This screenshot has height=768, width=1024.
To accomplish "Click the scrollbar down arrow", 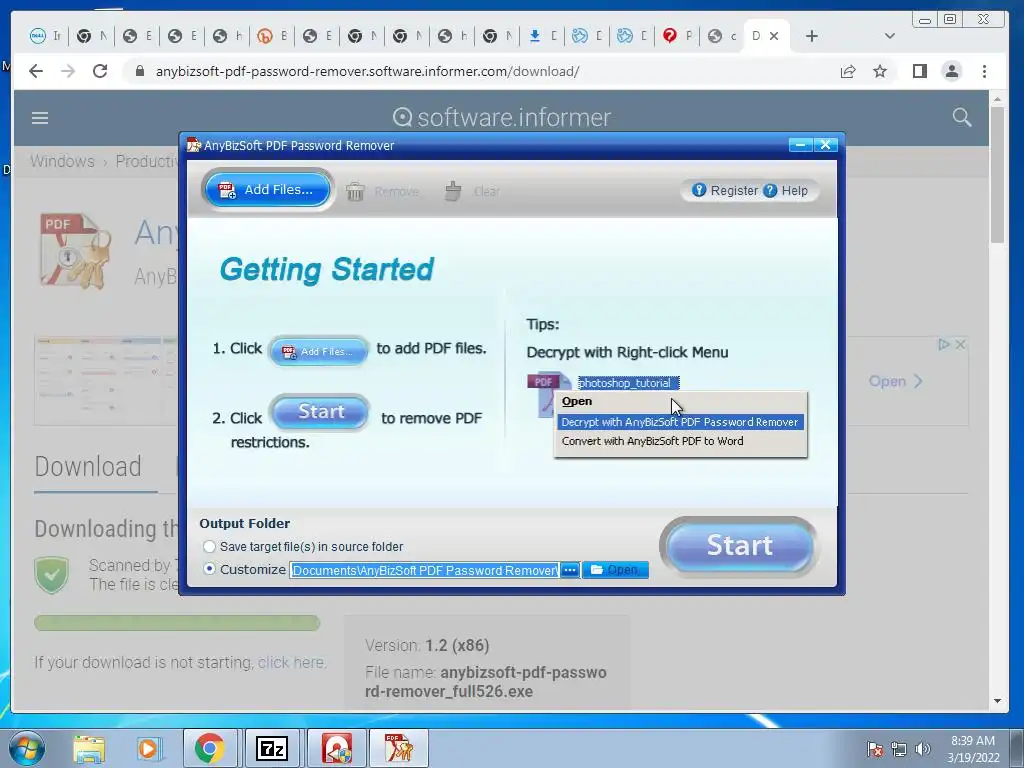I will [997, 701].
